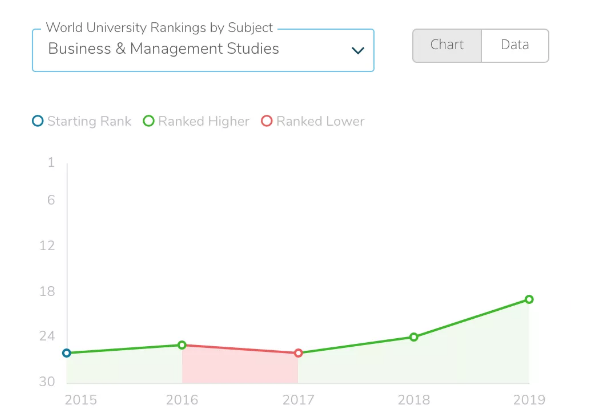The image size is (590, 419).
Task: Select the 2019 green data point
Action: coord(529,299)
